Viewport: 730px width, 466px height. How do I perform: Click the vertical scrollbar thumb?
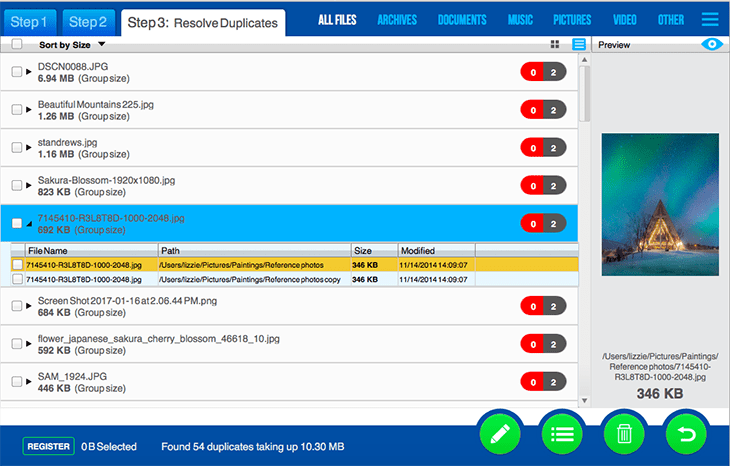click(x=585, y=94)
